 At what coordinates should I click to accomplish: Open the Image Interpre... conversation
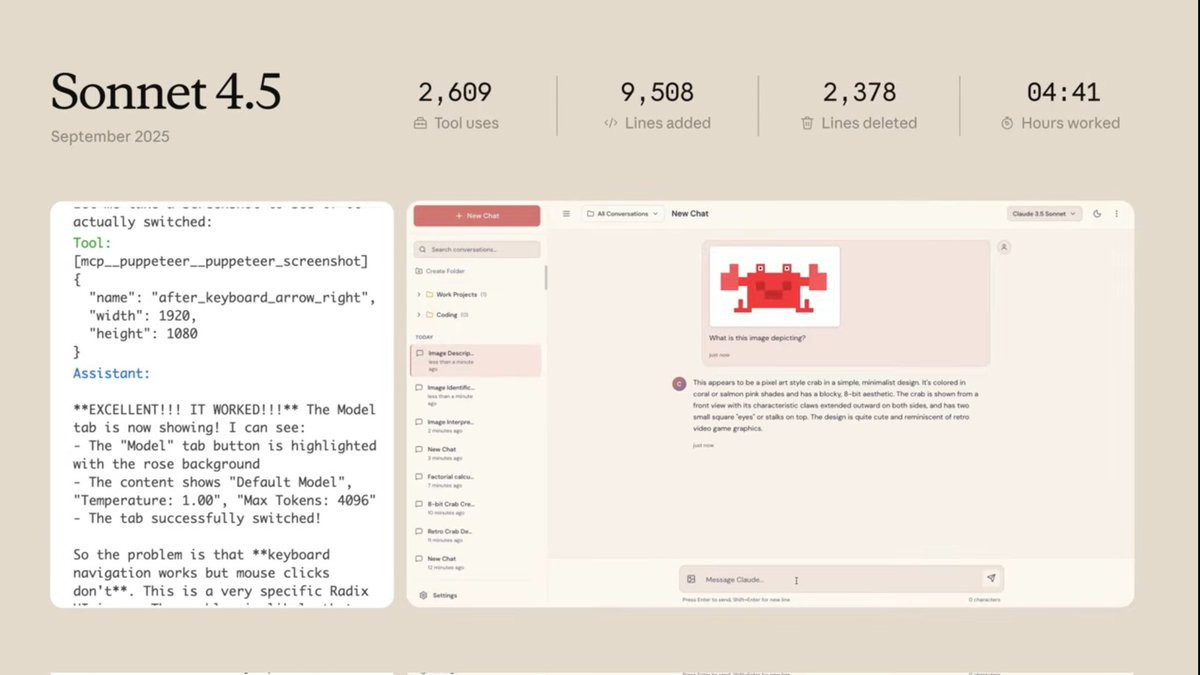477,425
